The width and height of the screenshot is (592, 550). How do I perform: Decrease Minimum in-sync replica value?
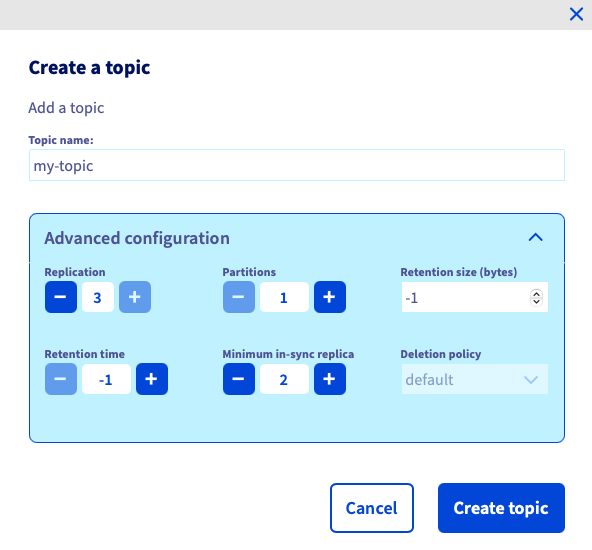tap(239, 379)
